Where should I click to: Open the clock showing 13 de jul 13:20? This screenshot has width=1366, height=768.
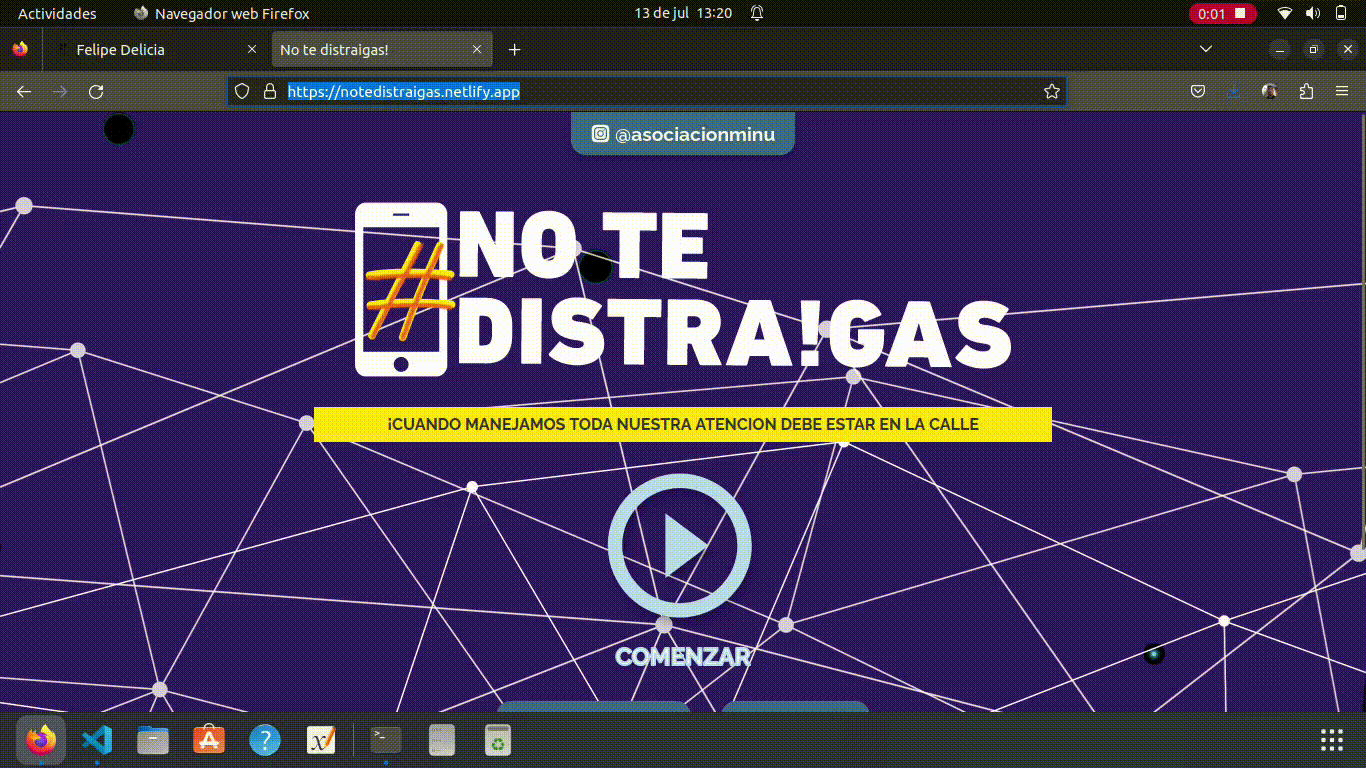[683, 13]
